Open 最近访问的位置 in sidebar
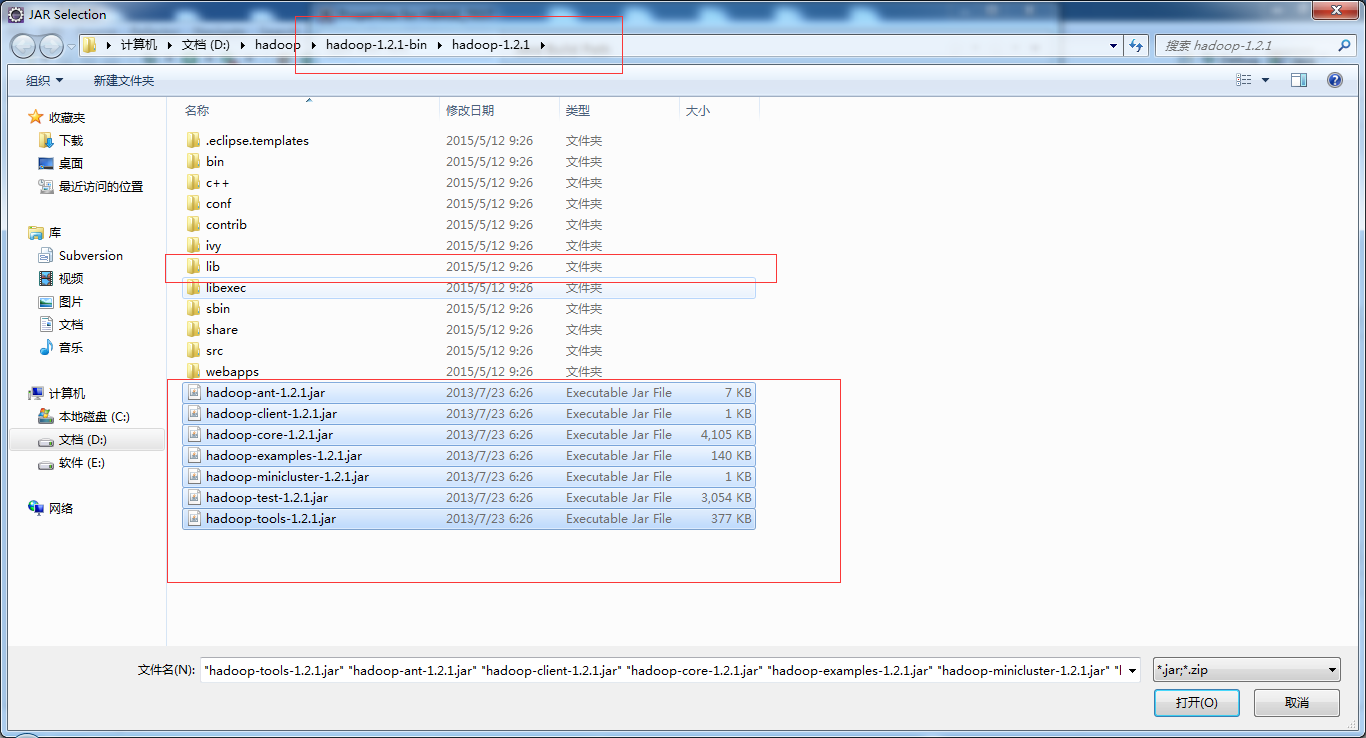 pyautogui.click(x=91, y=186)
